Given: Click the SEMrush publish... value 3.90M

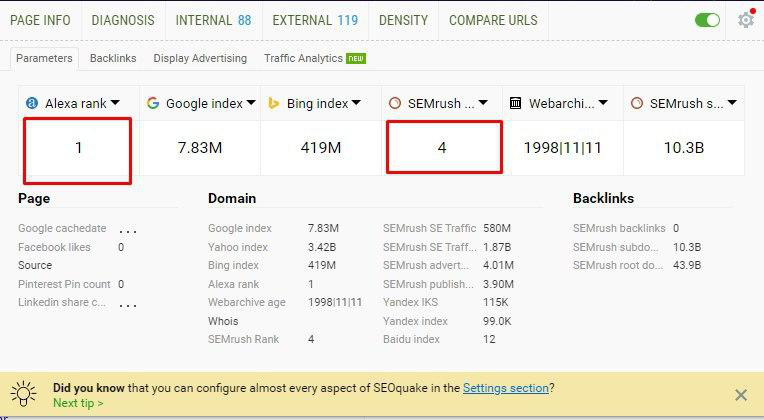Looking at the screenshot, I should point(498,284).
